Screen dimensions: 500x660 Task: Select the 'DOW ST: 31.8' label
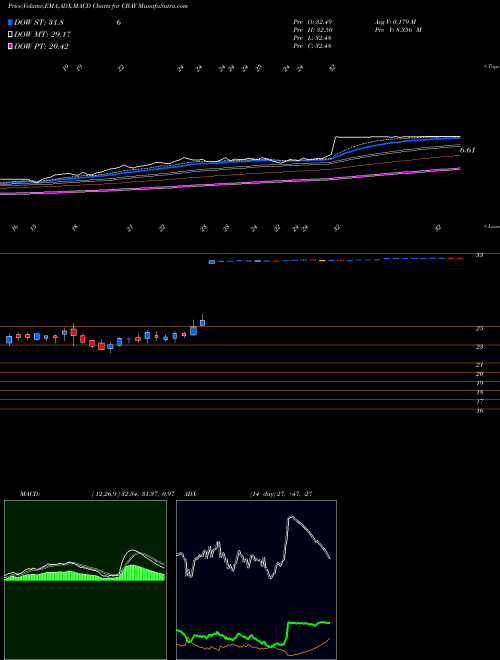click(x=39, y=22)
